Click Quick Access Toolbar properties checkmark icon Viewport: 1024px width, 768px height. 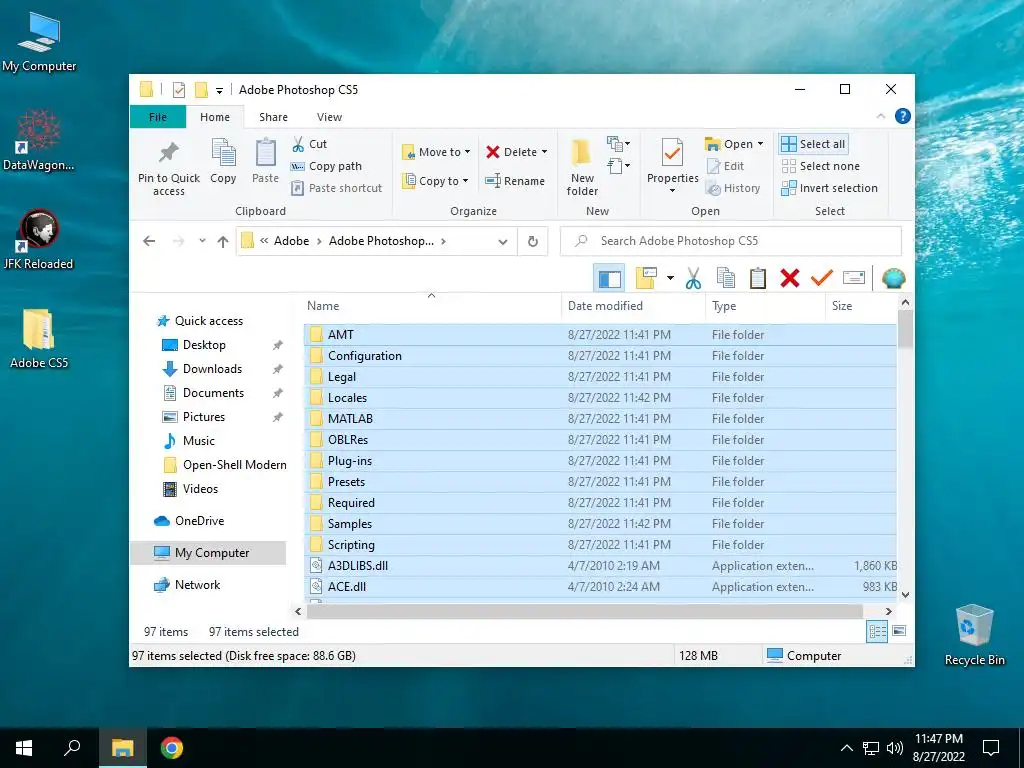(179, 89)
